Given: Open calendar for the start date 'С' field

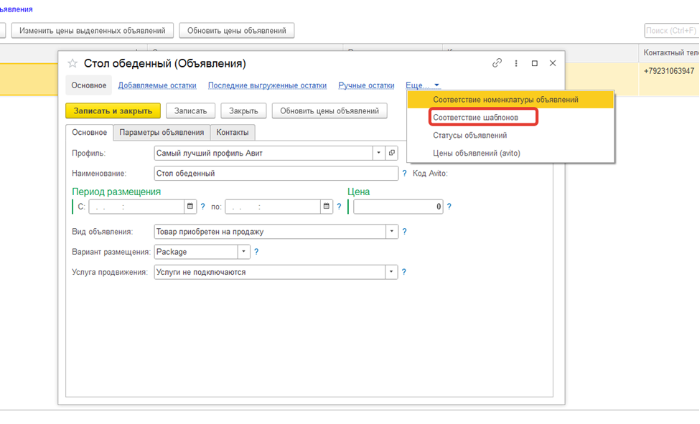Looking at the screenshot, I should click(x=190, y=207).
